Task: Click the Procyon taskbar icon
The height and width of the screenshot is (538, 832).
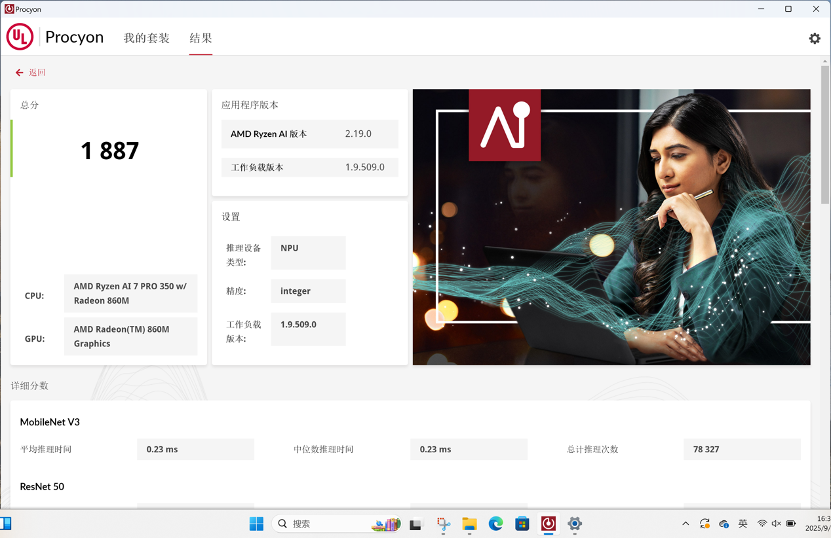Action: [548, 523]
